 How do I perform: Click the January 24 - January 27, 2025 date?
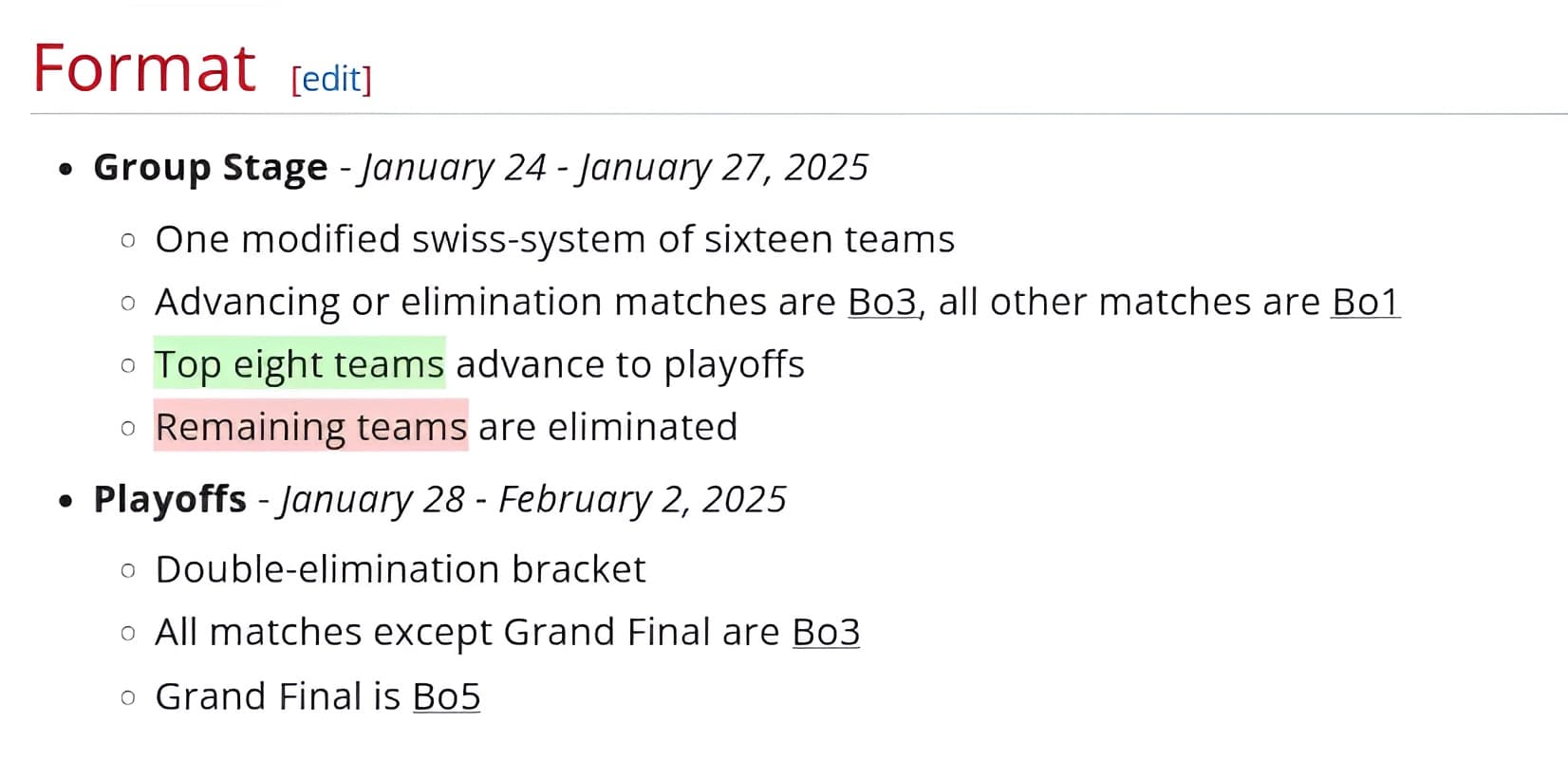pos(613,168)
